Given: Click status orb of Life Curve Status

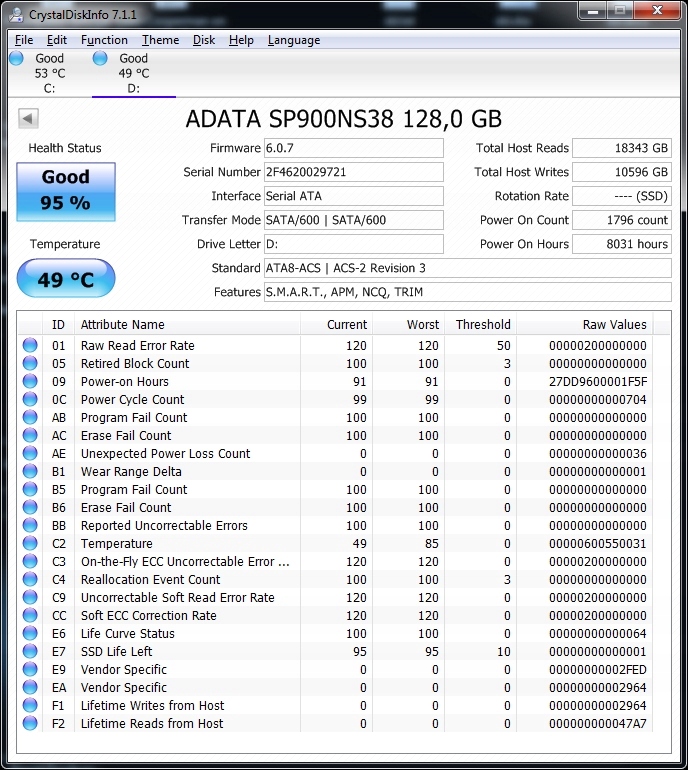Looking at the screenshot, I should pyautogui.click(x=30, y=633).
